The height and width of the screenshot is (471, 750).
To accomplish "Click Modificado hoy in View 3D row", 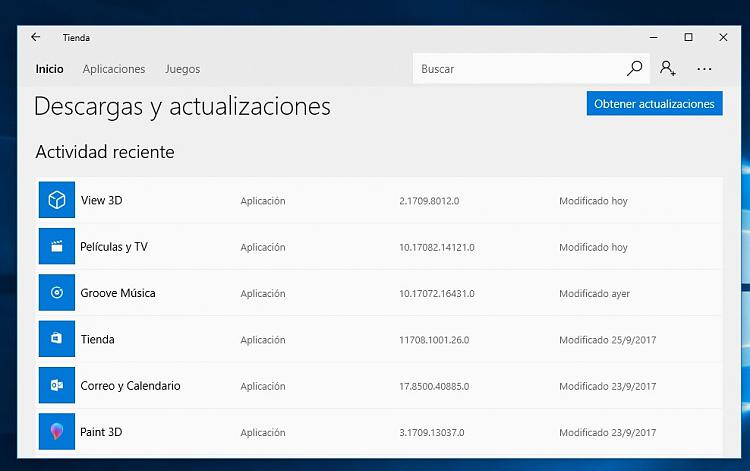I will 593,201.
